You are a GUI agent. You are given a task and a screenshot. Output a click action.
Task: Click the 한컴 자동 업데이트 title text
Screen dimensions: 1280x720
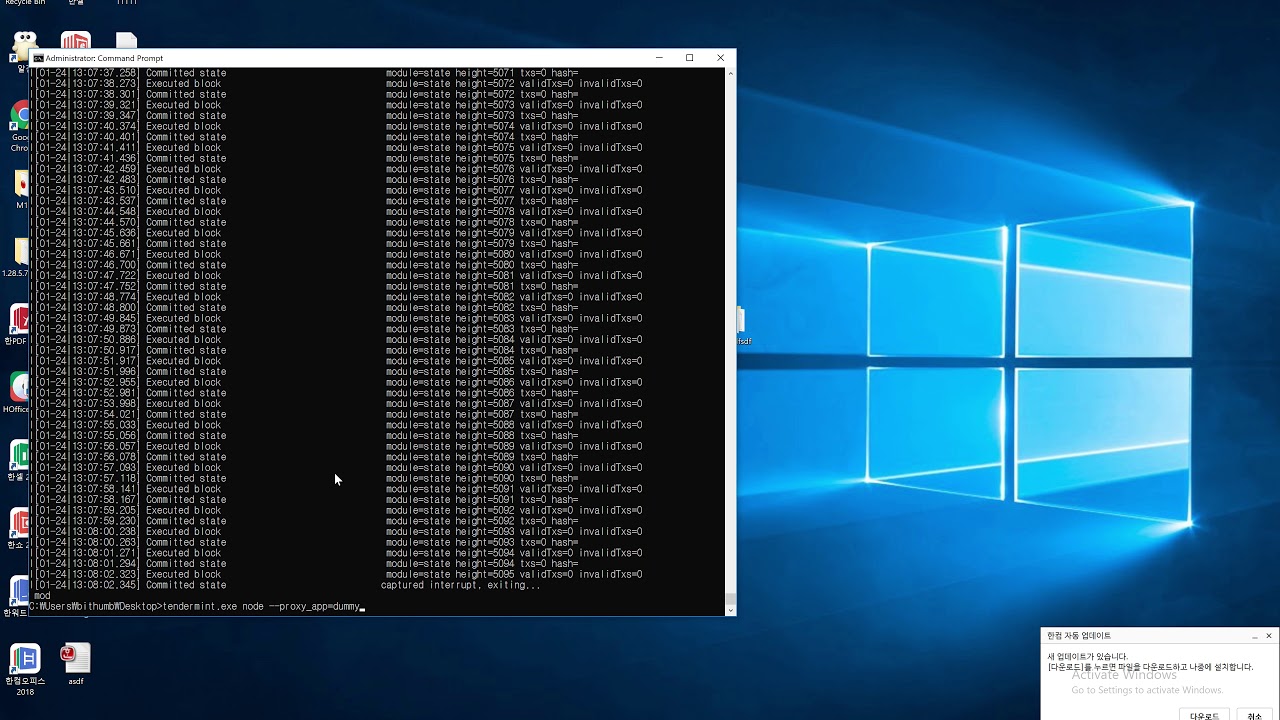pos(1079,636)
